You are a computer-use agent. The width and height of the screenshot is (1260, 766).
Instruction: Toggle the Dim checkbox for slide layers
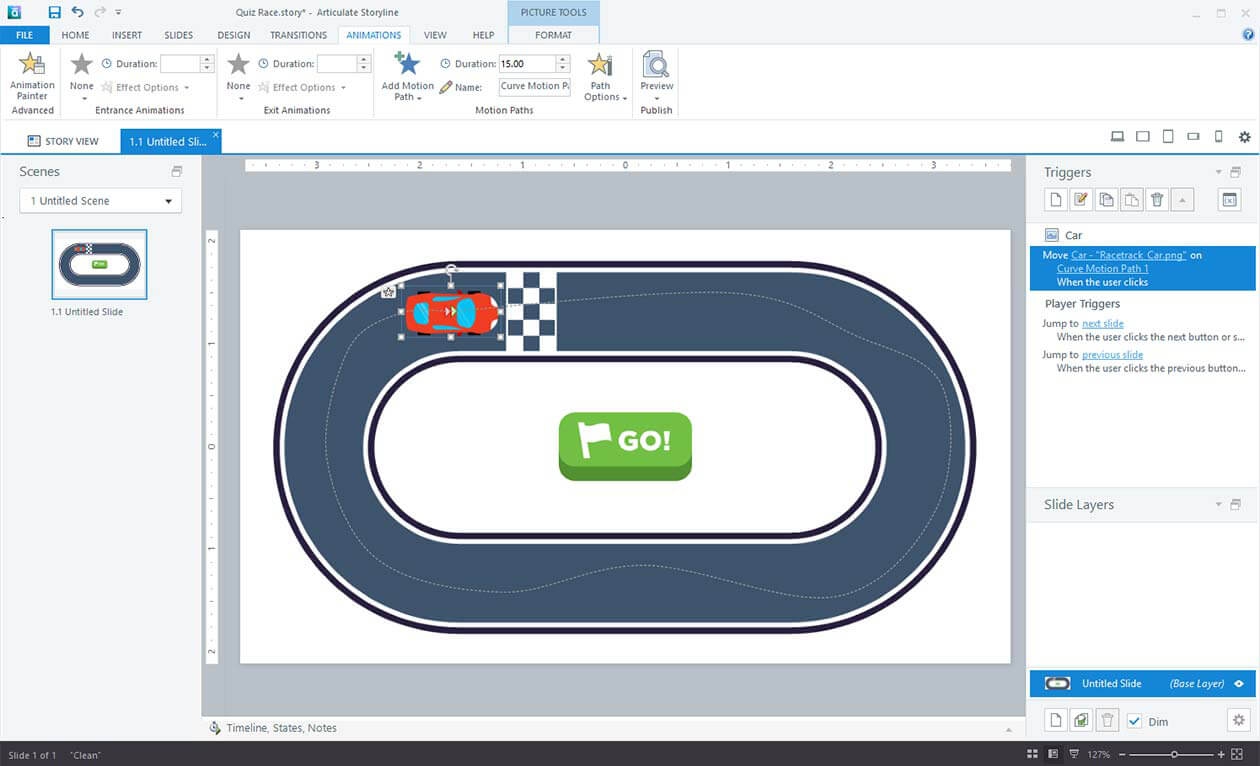tap(1134, 721)
